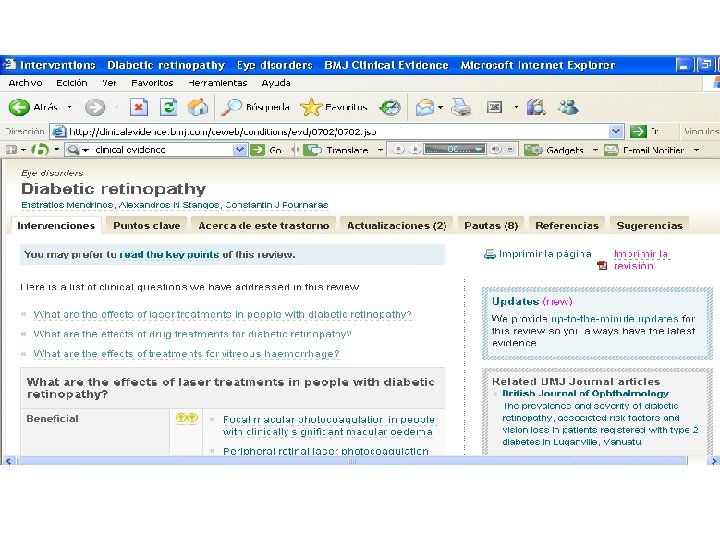The image size is (720, 540).
Task: Open the Gadgets toolbar icon
Action: [x=533, y=150]
